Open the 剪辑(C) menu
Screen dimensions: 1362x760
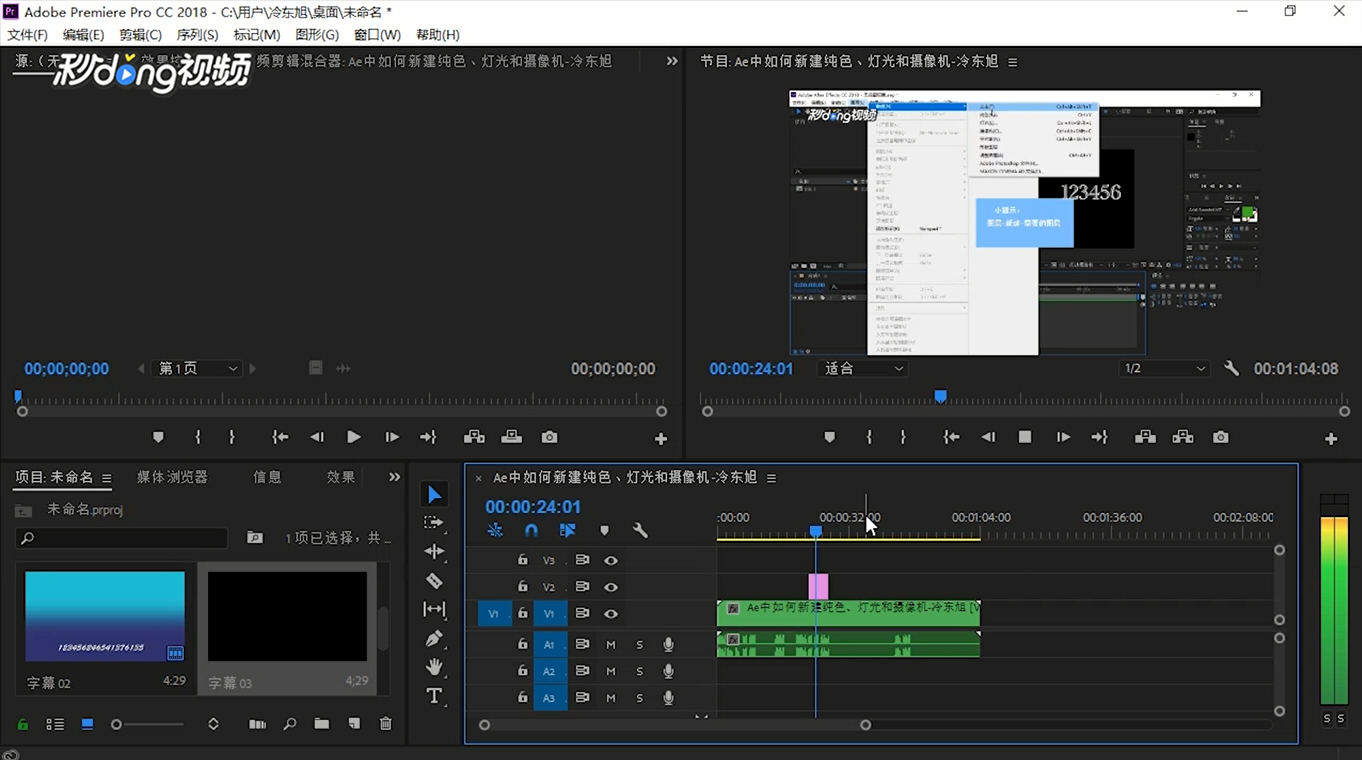coord(140,35)
